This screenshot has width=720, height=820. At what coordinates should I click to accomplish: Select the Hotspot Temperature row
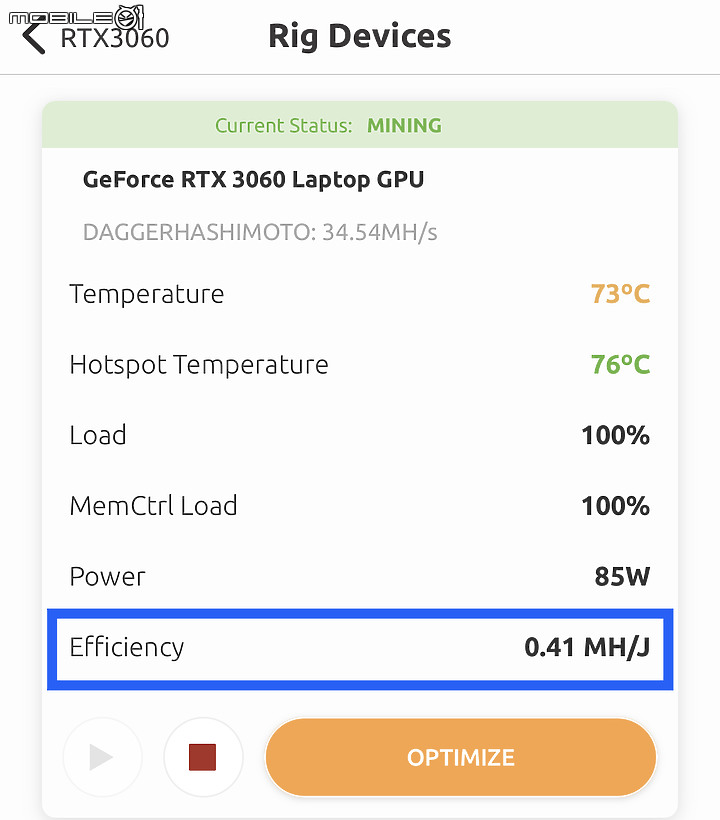pyautogui.click(x=360, y=365)
